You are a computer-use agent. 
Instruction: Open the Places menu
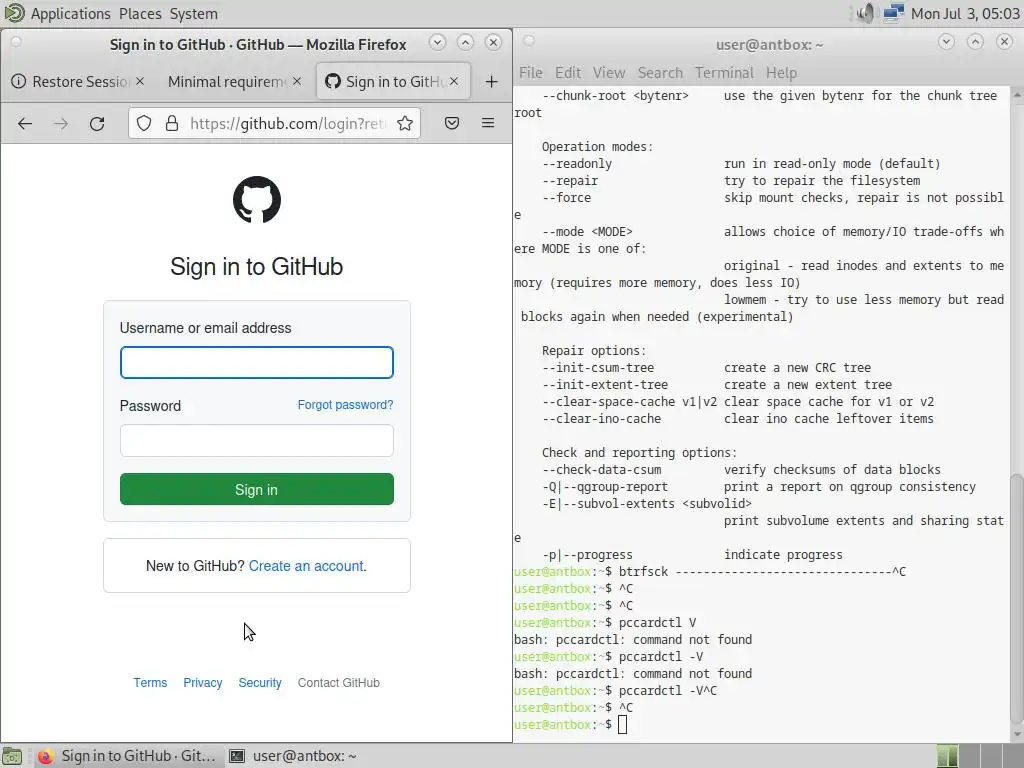click(140, 14)
